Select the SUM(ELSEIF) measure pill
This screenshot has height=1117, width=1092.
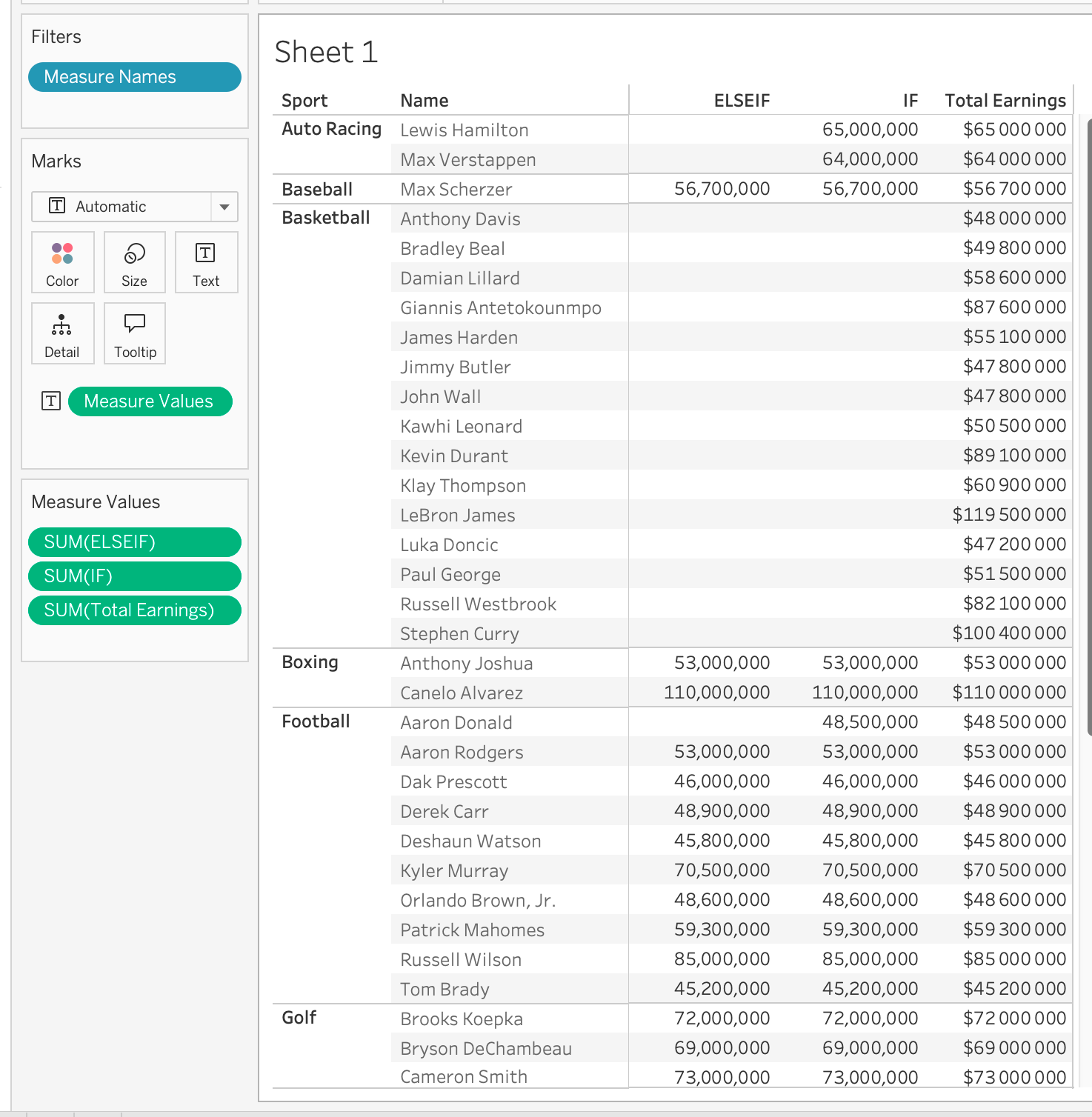click(x=135, y=542)
